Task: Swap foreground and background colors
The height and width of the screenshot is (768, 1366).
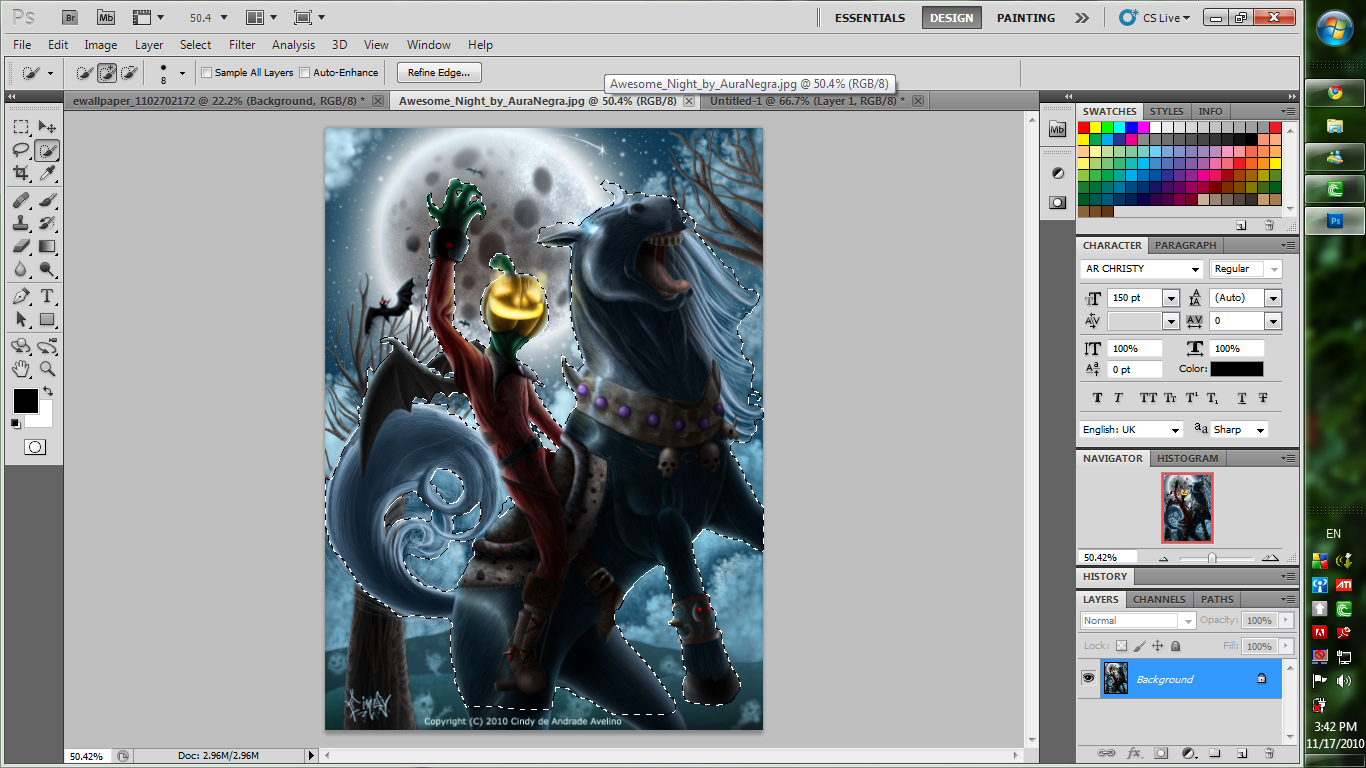Action: pos(47,391)
